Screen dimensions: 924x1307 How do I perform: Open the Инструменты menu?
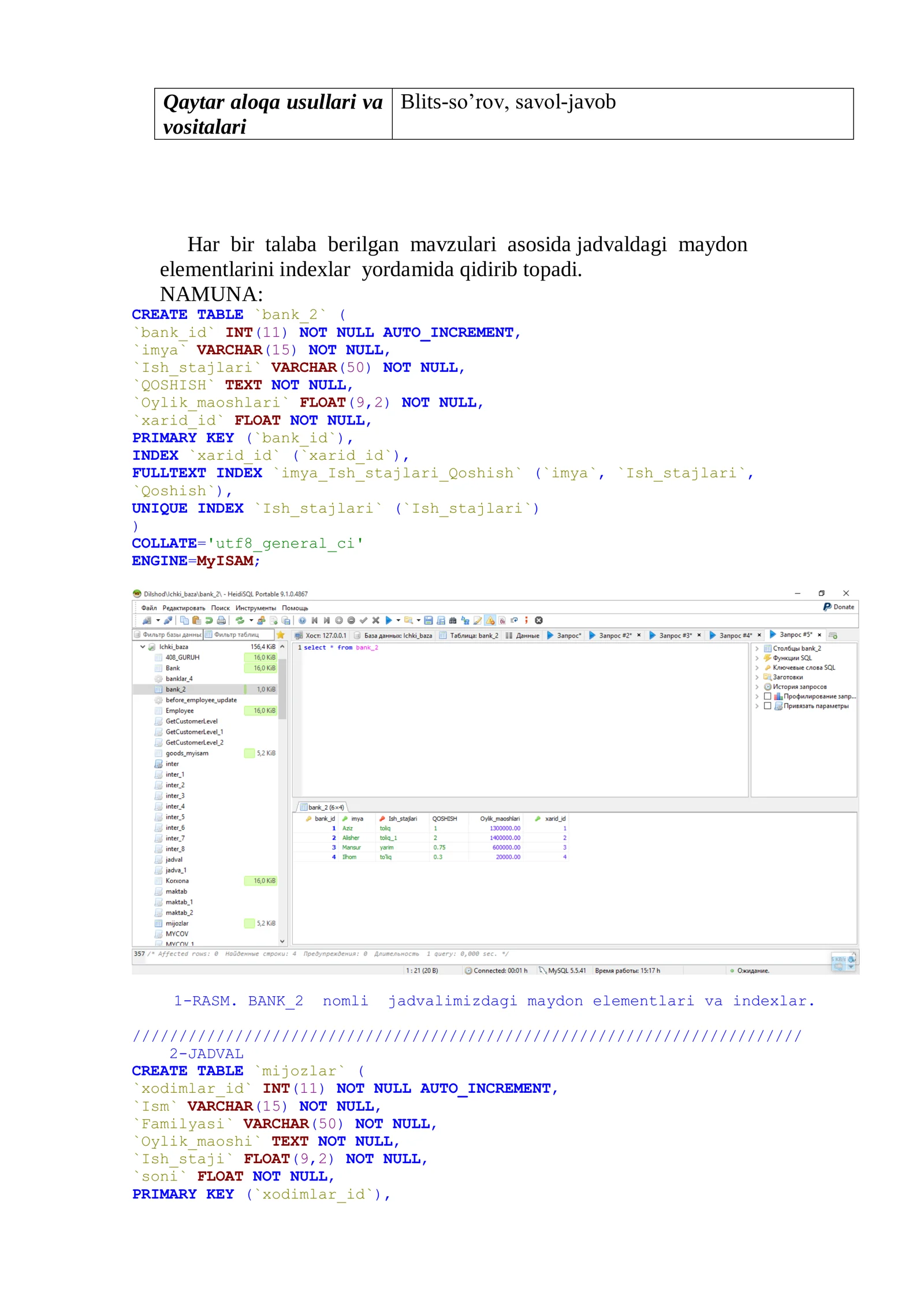coord(255,608)
